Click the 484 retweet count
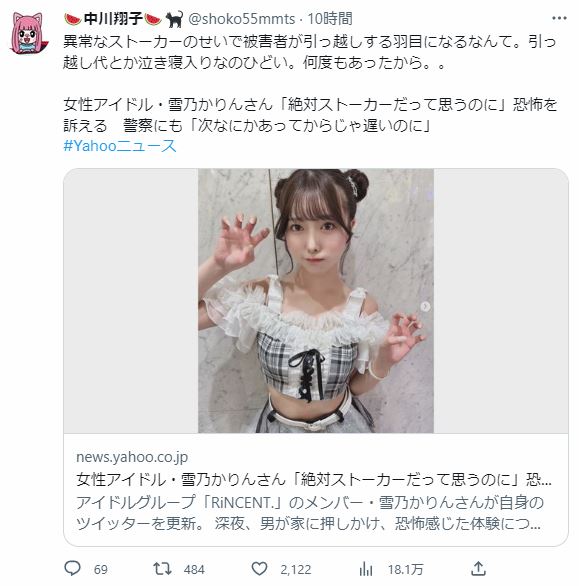Viewport: 579px width, 586px height. 194,570
